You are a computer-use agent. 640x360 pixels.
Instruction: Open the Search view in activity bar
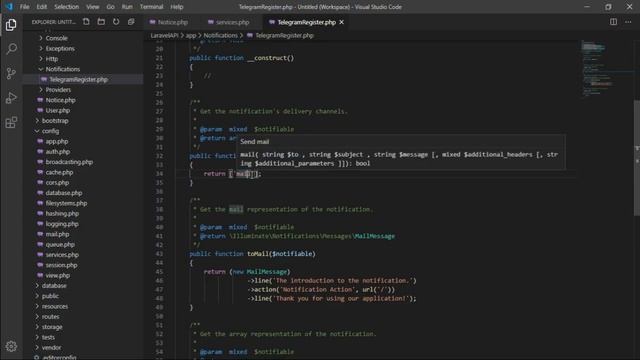click(x=11, y=49)
